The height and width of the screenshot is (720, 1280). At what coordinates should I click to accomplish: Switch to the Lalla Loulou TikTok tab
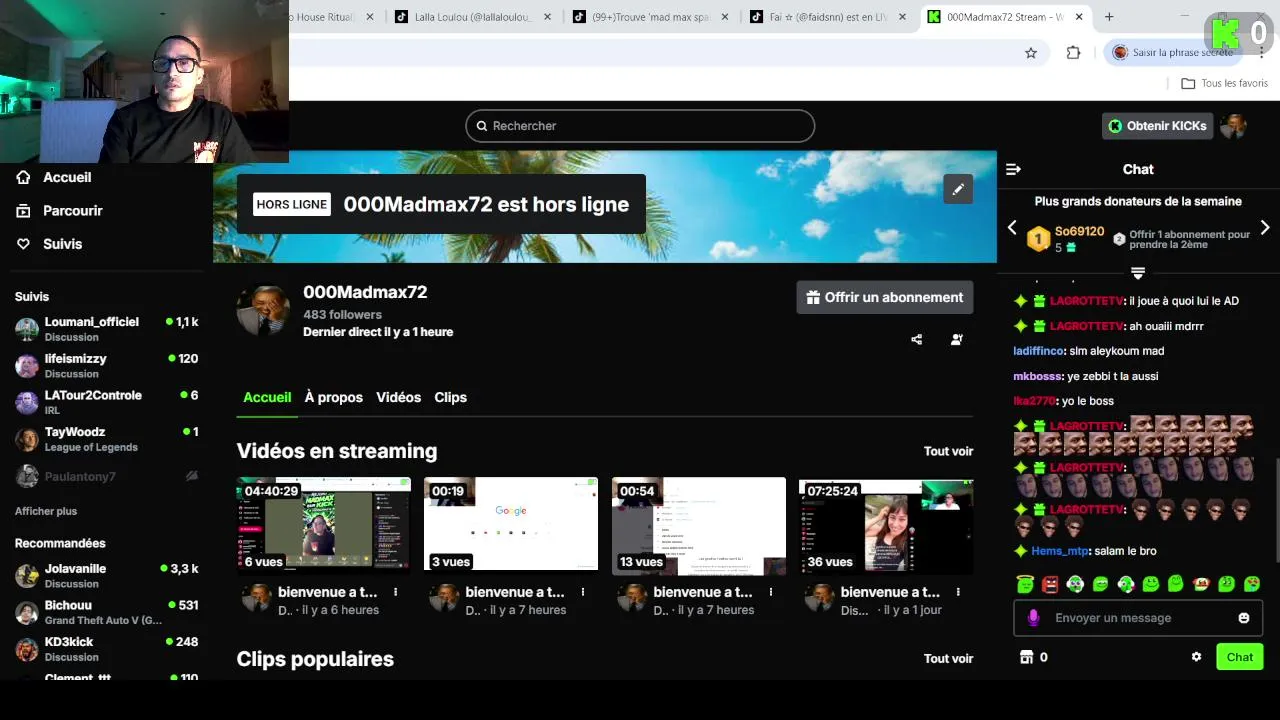474,17
